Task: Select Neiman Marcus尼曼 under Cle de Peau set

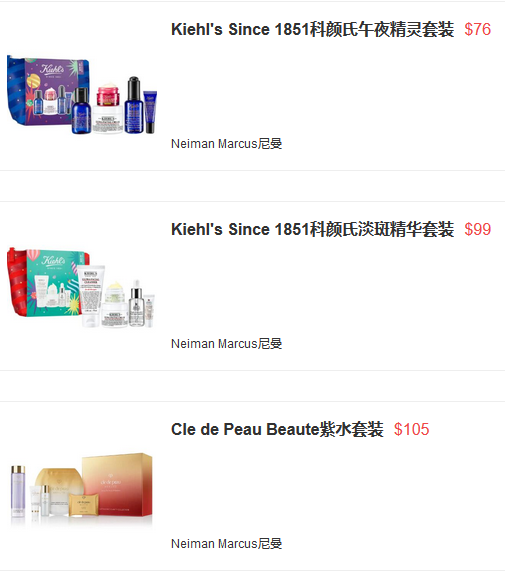Action: pos(226,544)
